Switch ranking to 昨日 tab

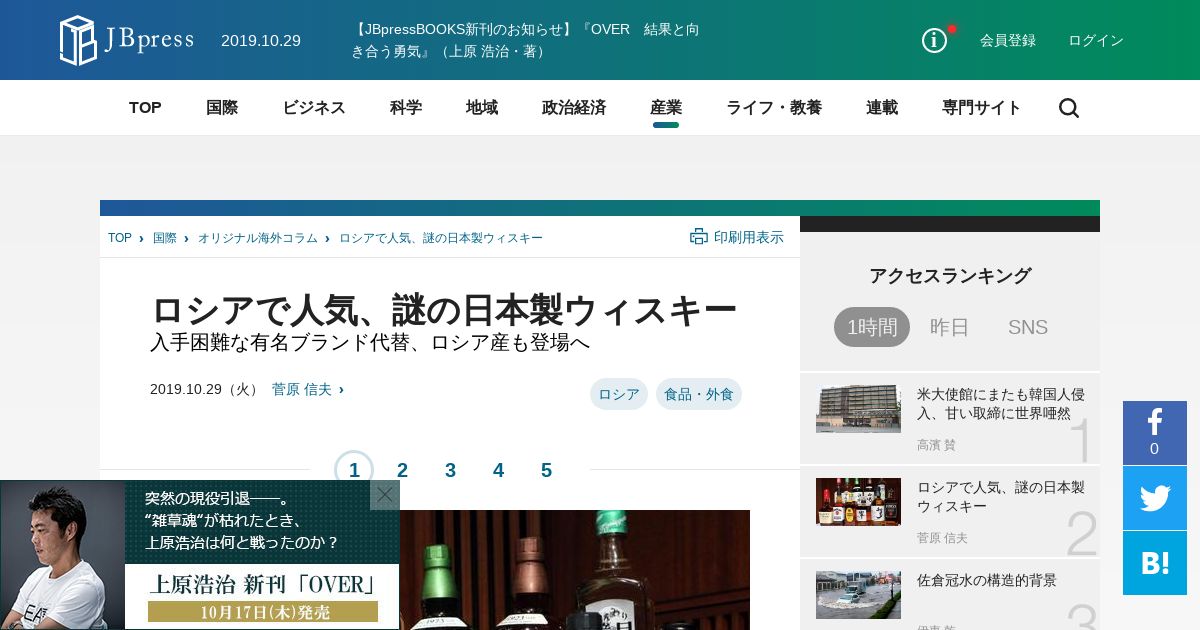950,327
